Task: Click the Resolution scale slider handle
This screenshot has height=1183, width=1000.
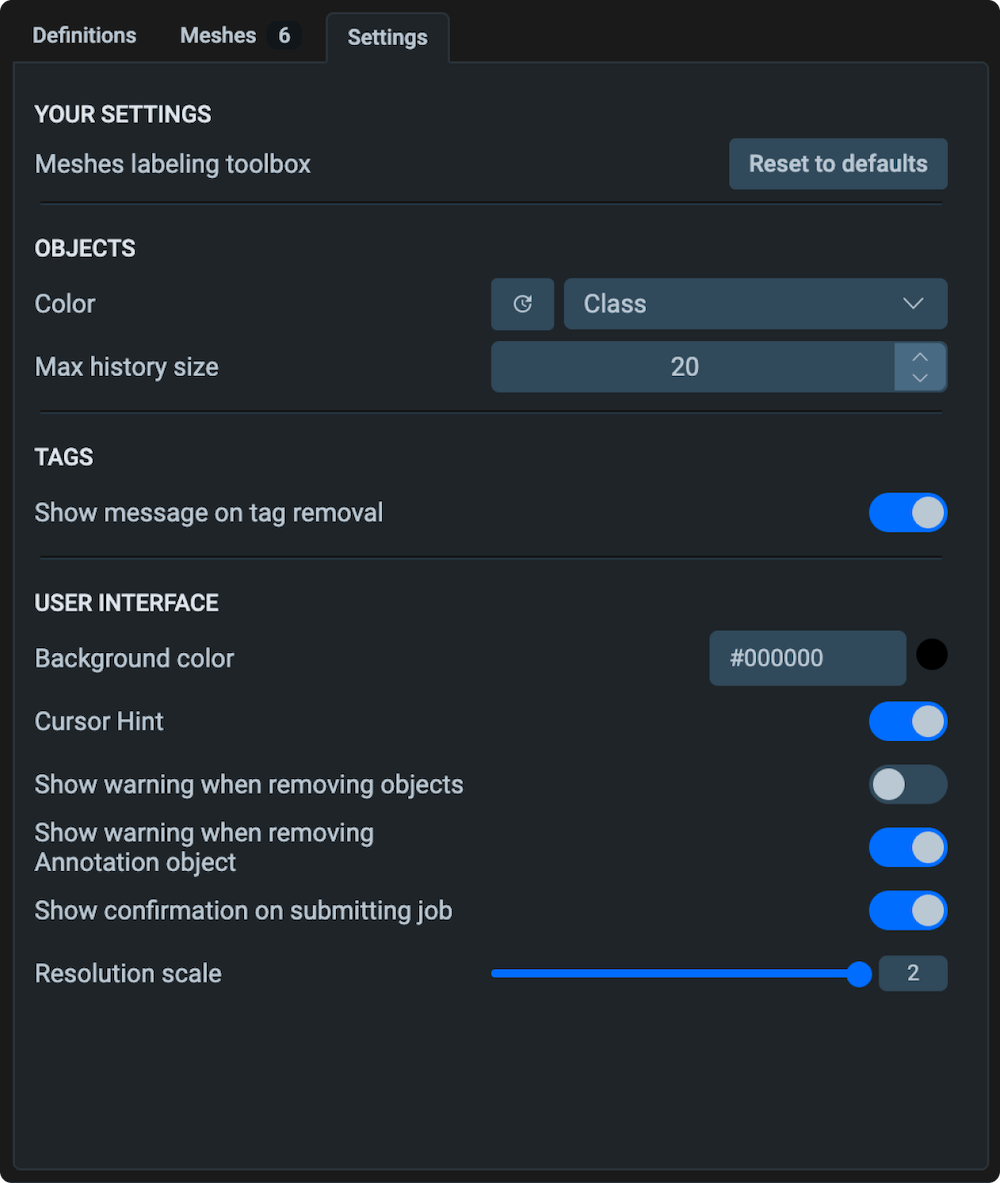Action: [859, 974]
